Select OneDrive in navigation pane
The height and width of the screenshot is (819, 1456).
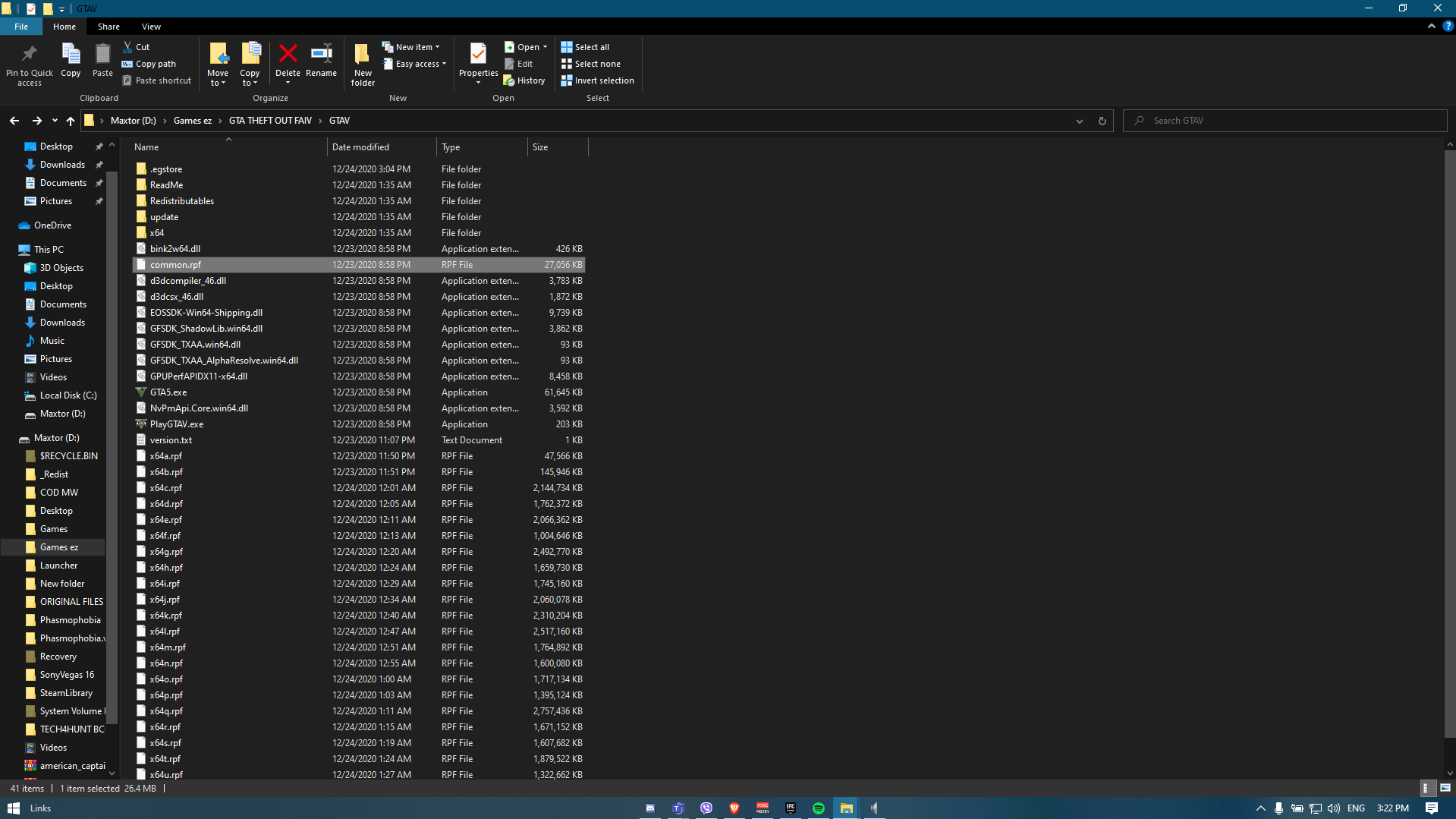(53, 225)
